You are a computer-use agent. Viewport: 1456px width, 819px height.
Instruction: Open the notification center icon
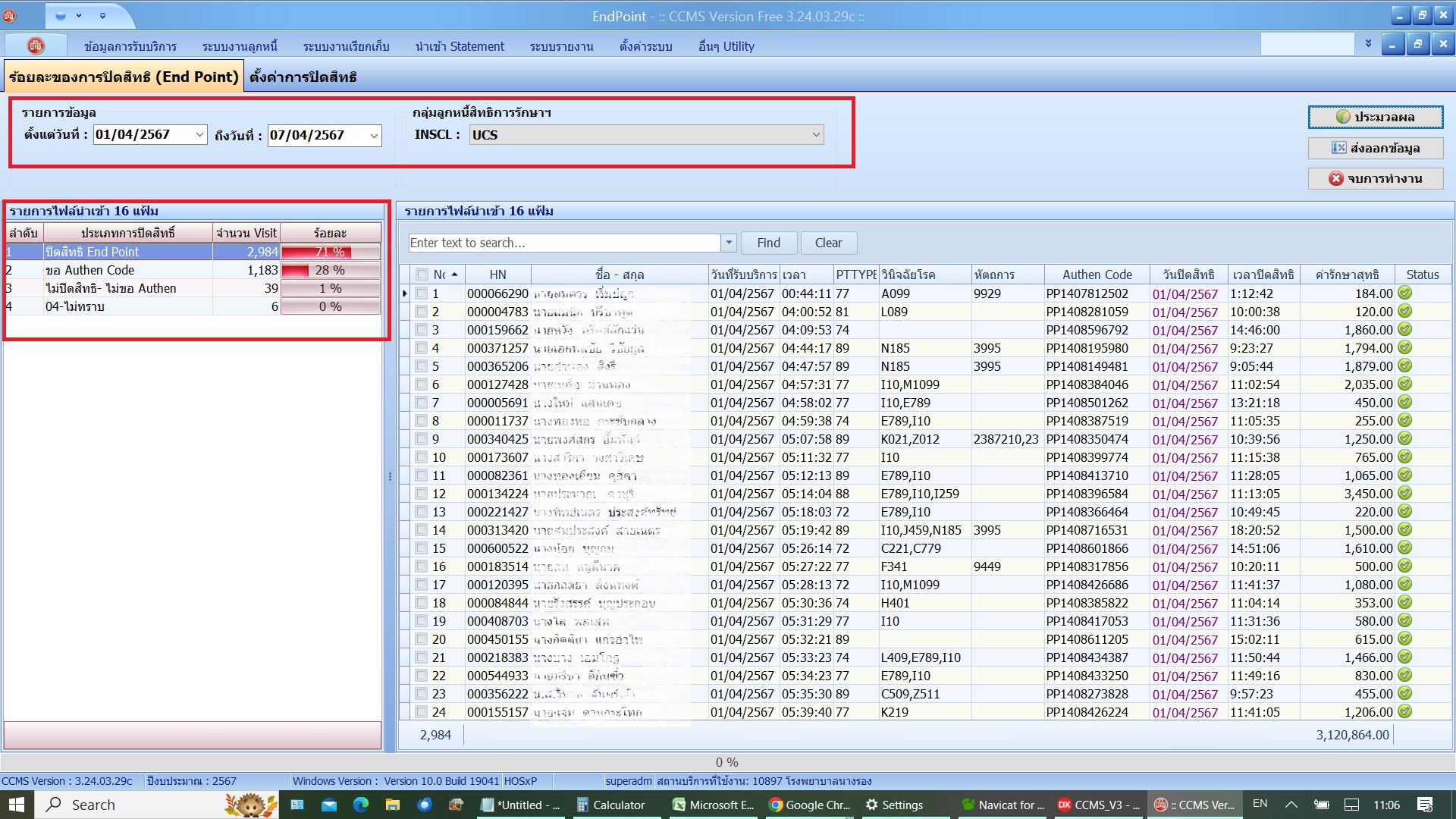1425,805
